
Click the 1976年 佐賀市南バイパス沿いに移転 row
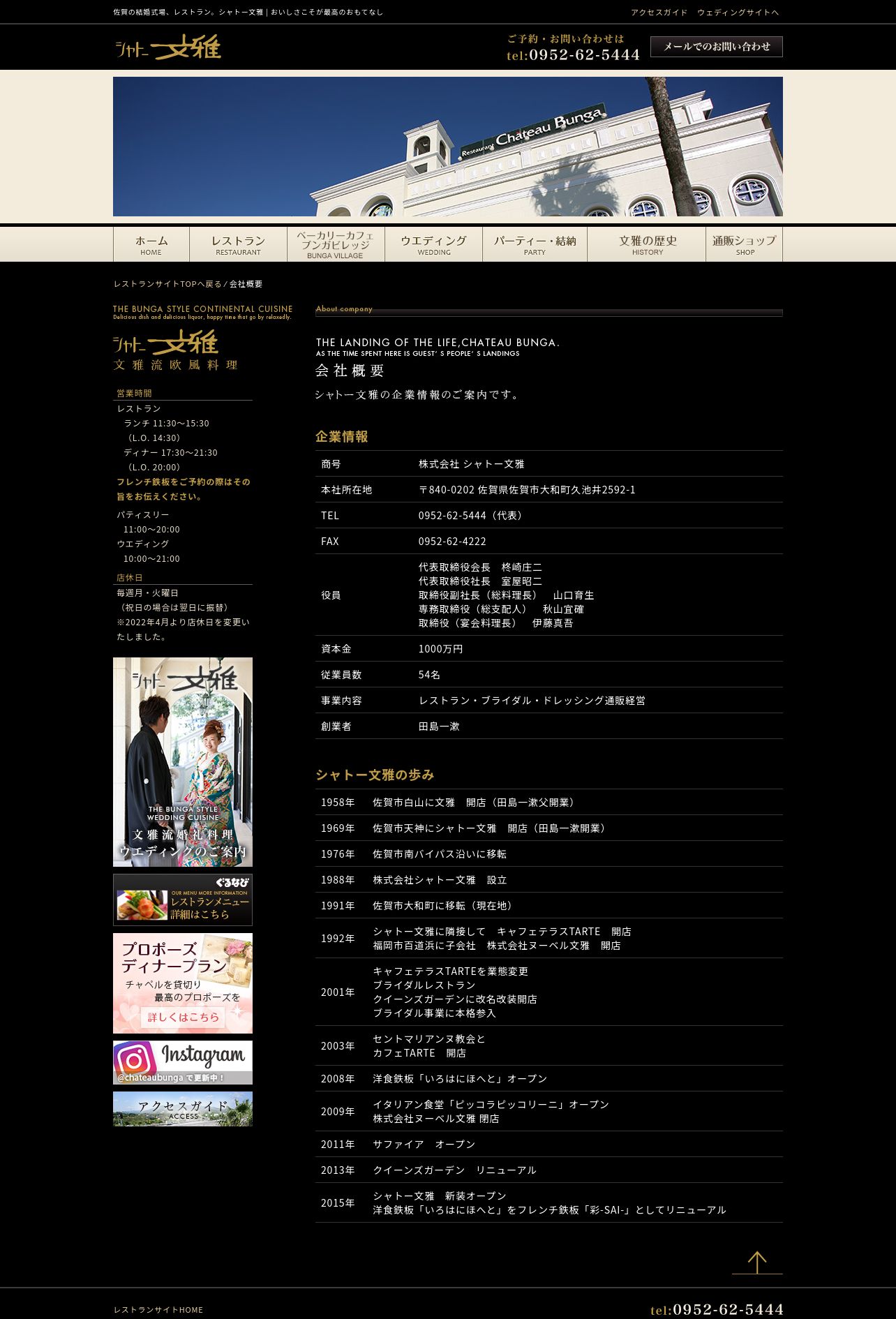[x=549, y=854]
